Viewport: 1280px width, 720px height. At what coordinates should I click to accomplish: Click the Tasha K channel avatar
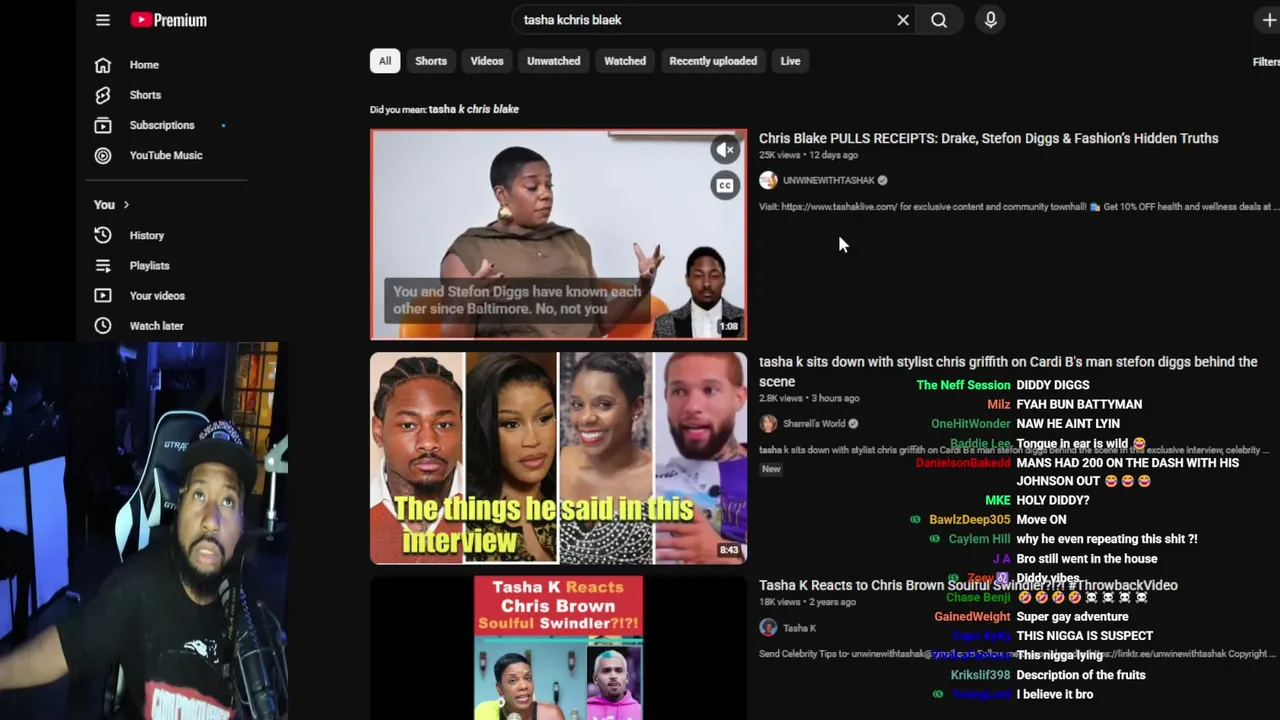pos(768,628)
